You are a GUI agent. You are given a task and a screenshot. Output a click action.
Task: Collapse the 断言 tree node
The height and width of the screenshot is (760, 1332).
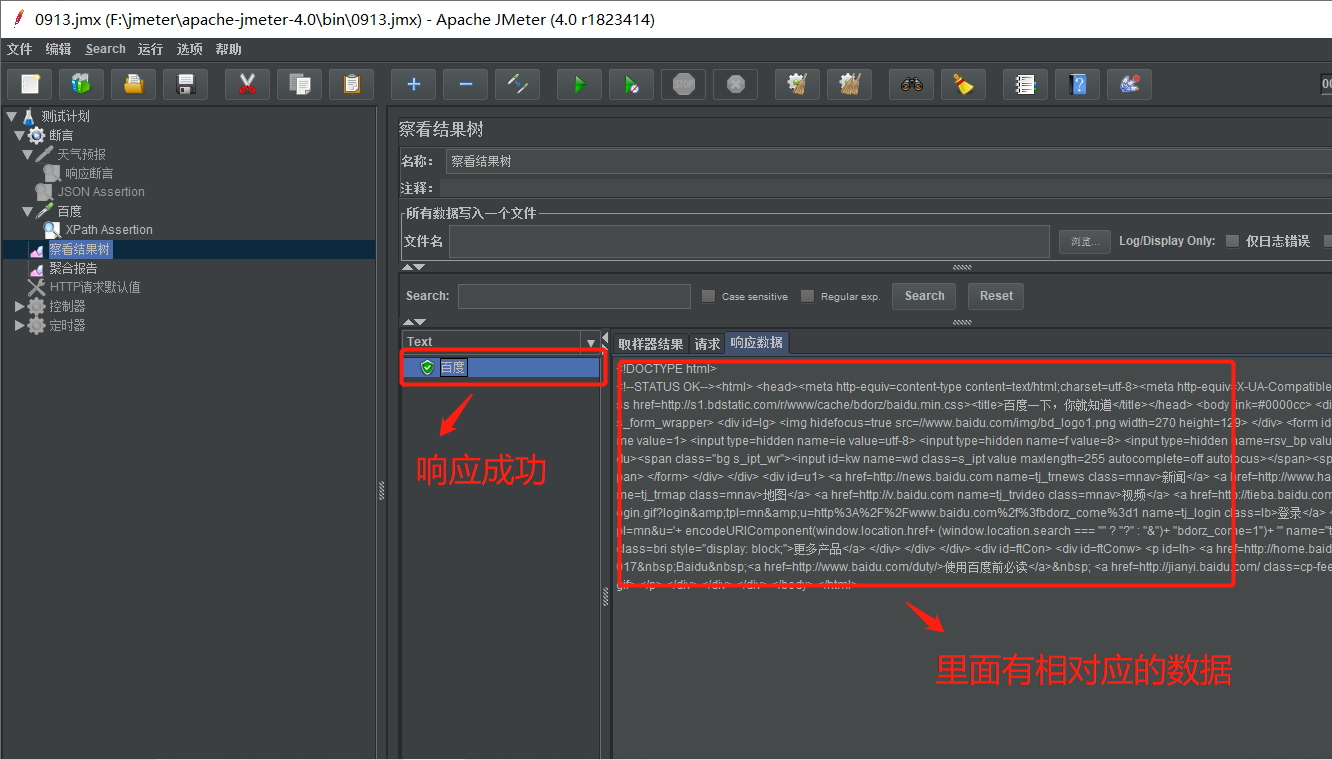(x=20, y=135)
